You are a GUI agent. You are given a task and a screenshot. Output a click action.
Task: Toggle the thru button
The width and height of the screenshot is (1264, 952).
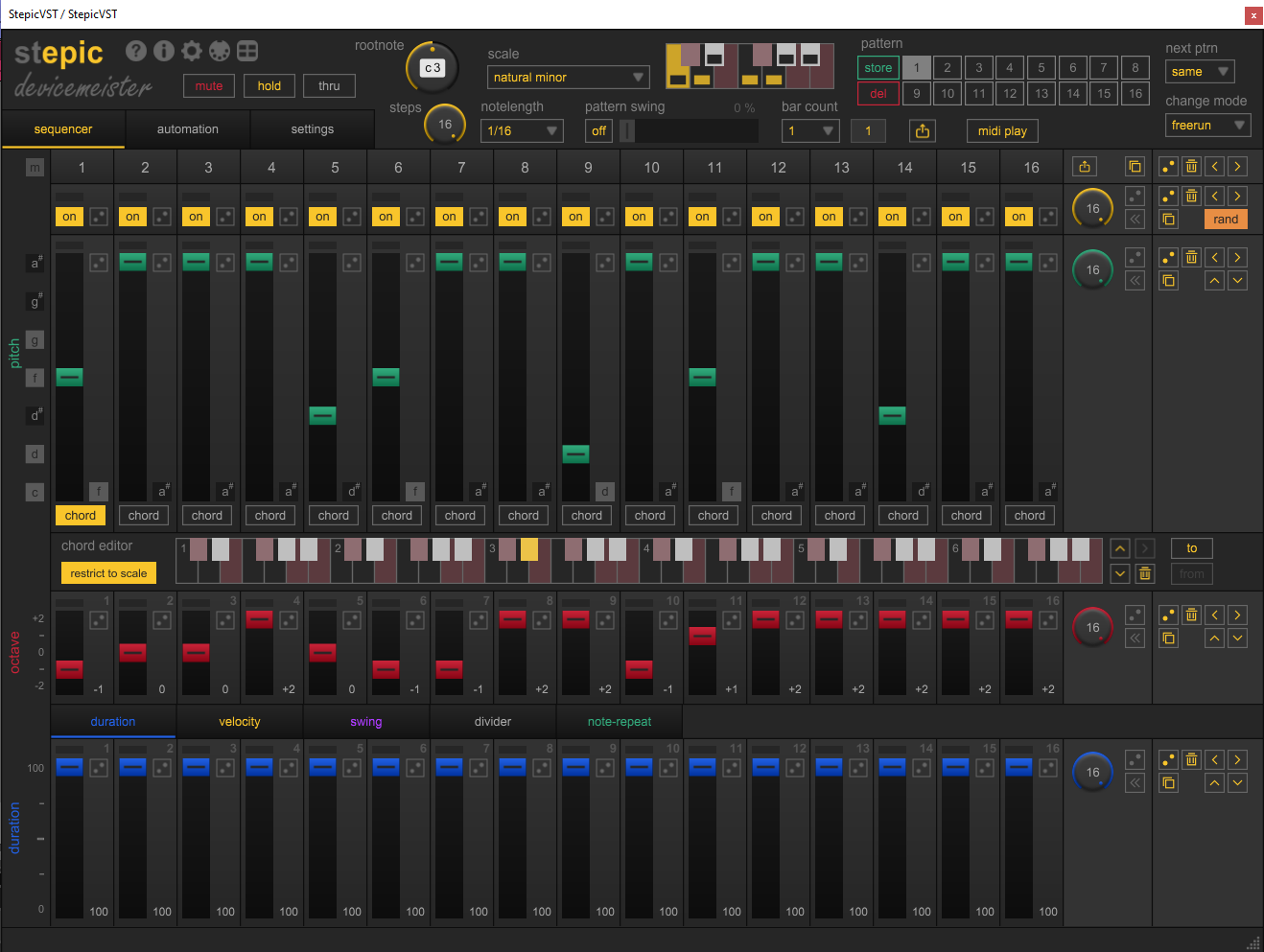pyautogui.click(x=329, y=86)
